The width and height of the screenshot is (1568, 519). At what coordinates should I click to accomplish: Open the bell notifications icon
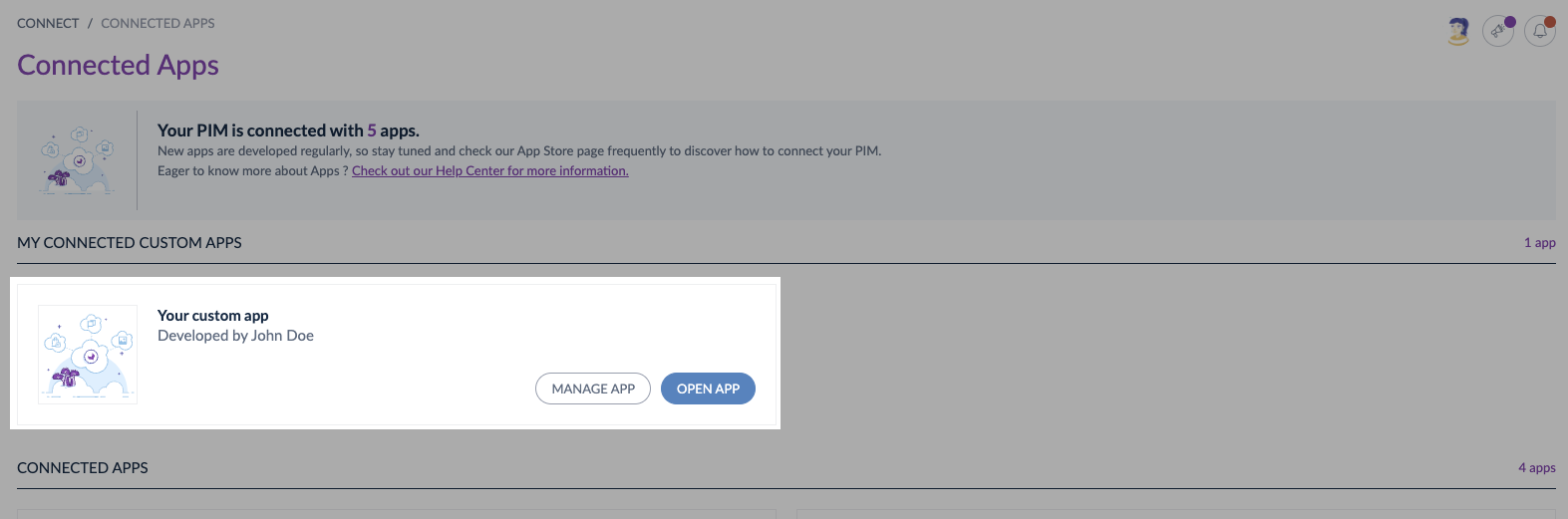tap(1540, 31)
